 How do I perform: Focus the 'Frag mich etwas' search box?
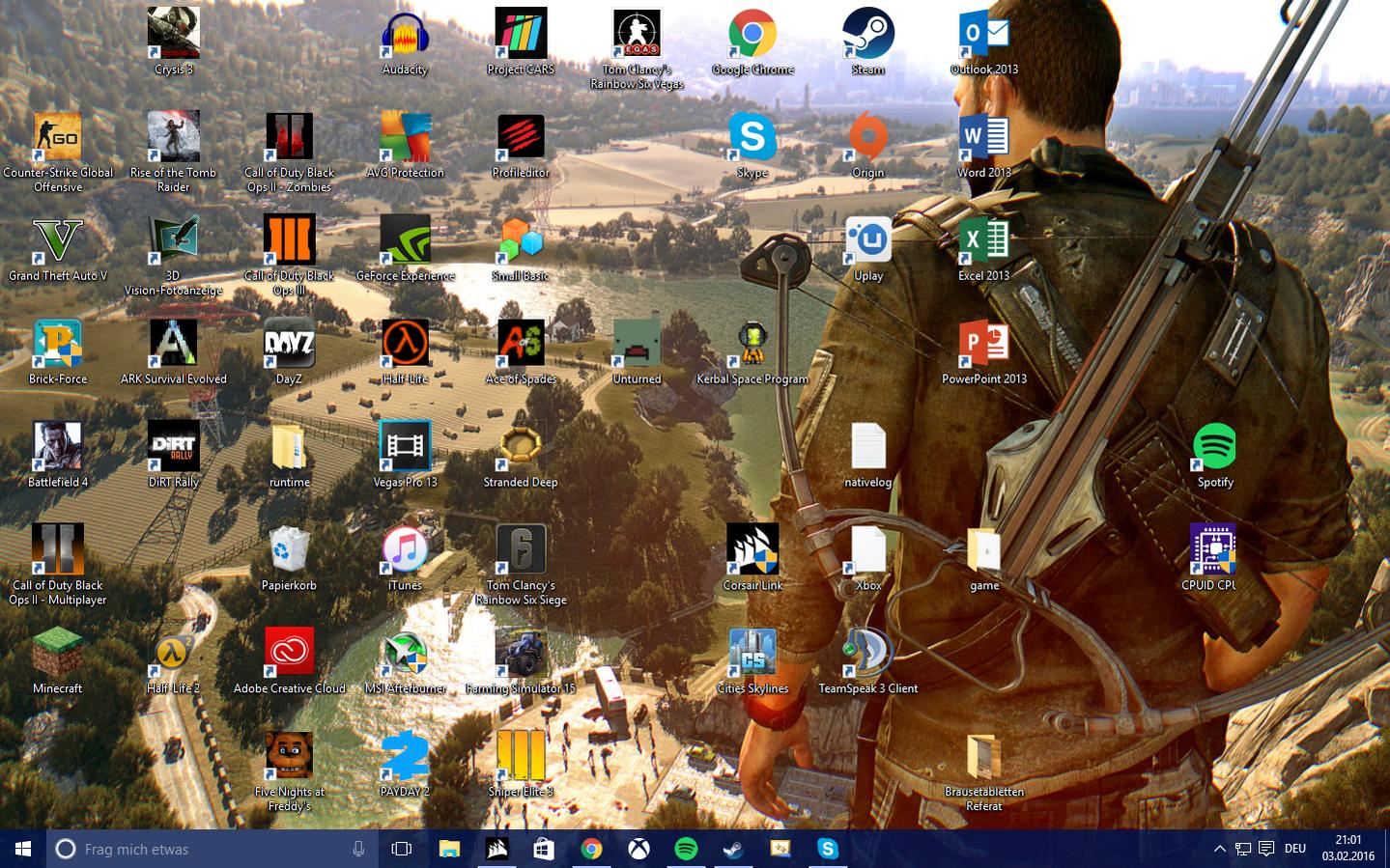(213, 849)
